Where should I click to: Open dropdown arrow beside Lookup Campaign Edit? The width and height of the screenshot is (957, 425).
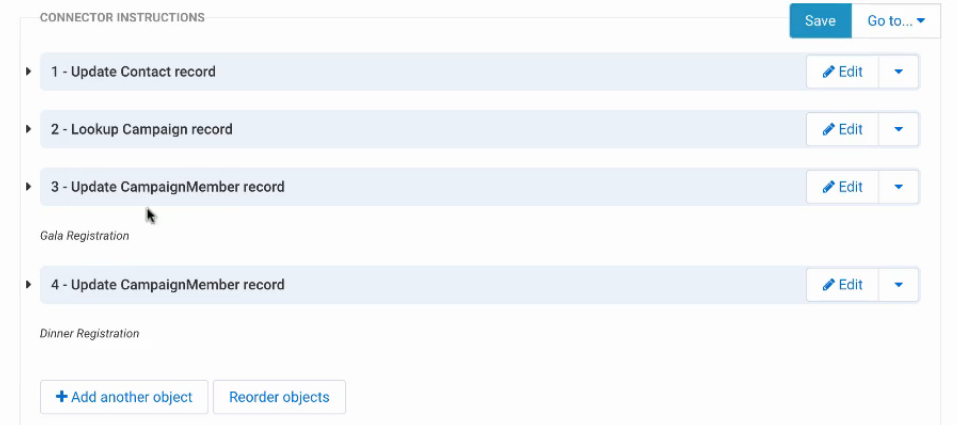tap(898, 129)
